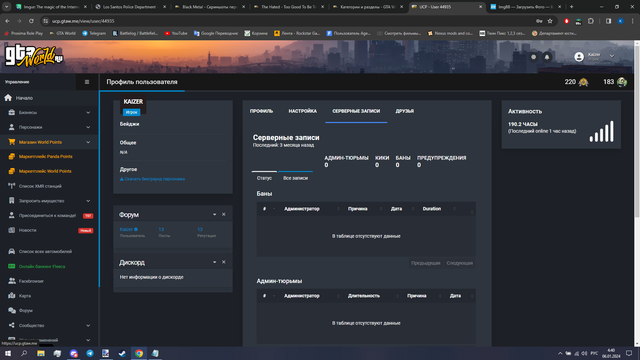This screenshot has width=640, height=360.
Task: Open the Kaizer forum profile link
Action: click(x=129, y=229)
